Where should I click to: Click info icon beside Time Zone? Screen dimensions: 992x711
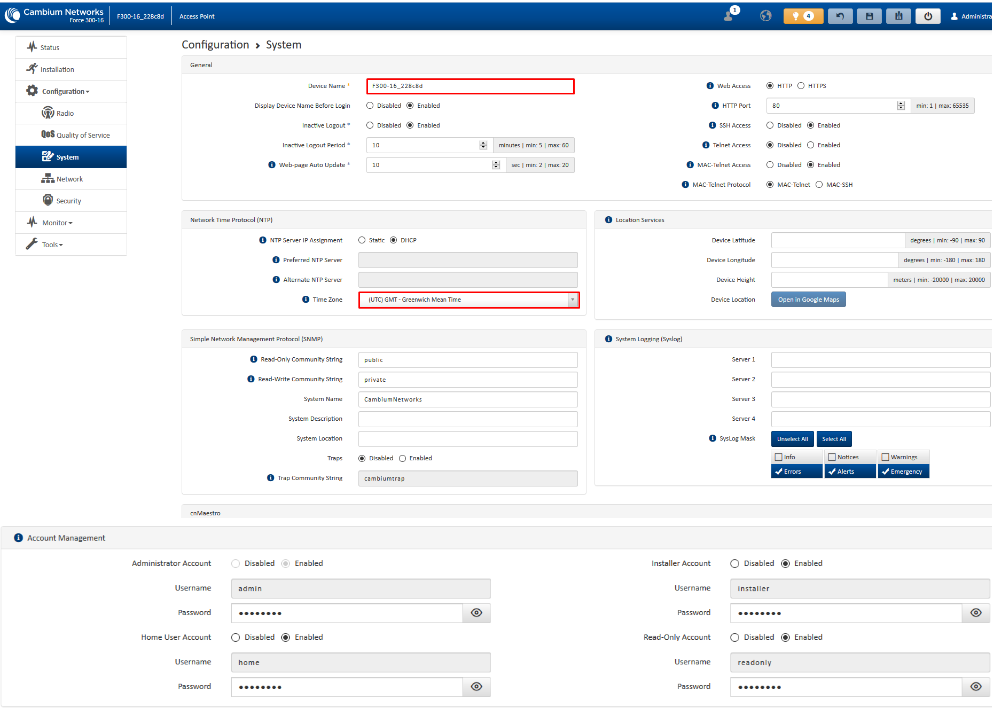289,299
